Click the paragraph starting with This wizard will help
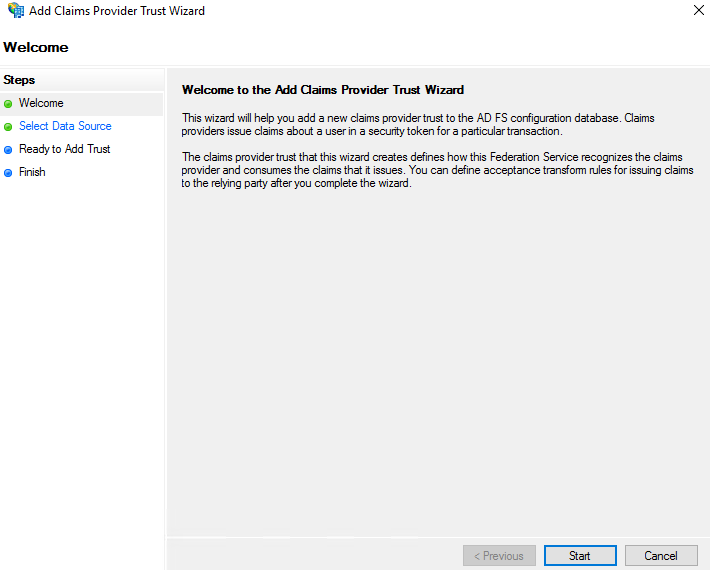 418,125
